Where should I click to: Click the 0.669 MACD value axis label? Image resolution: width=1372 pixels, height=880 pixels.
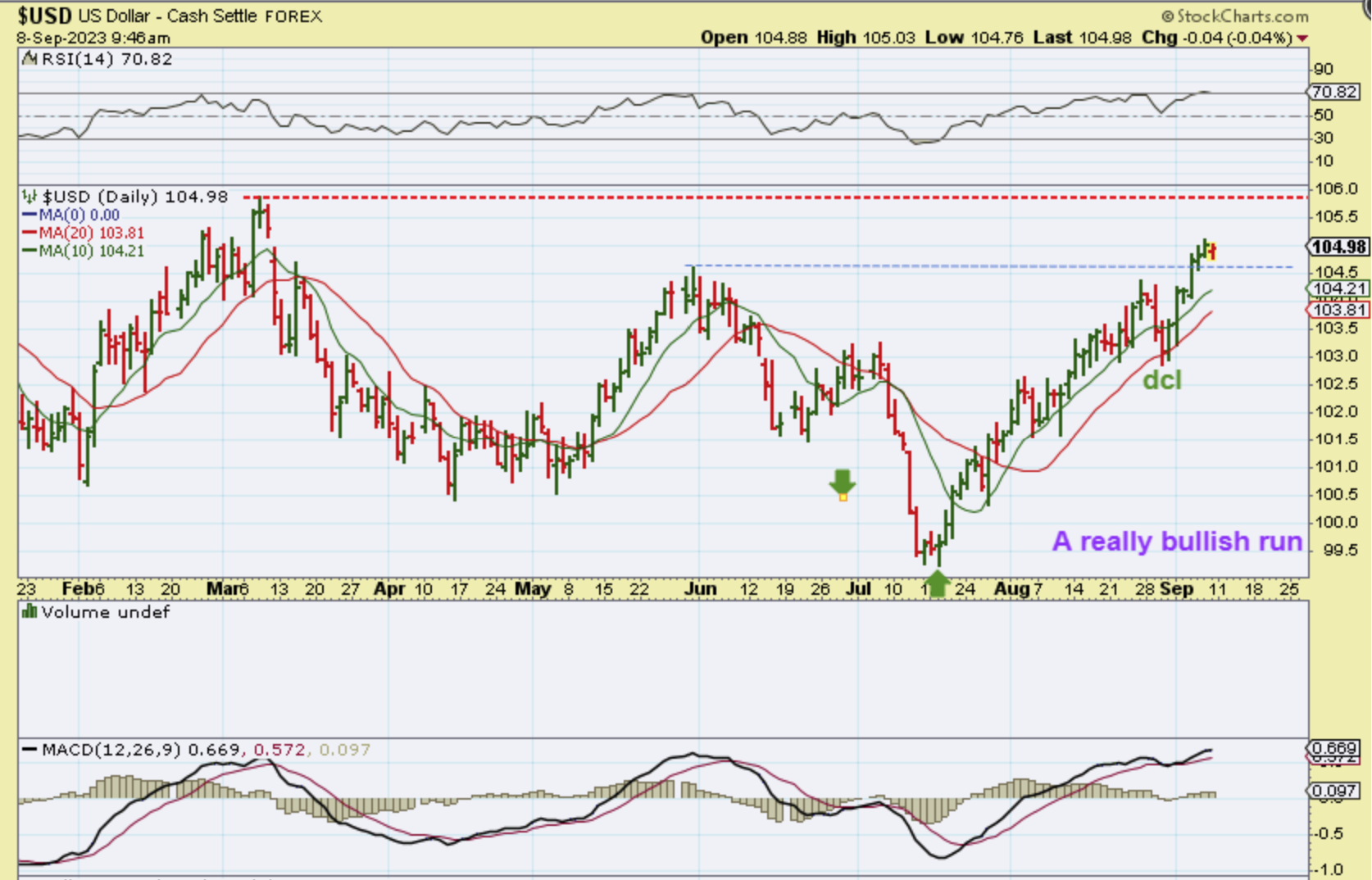click(x=1334, y=748)
